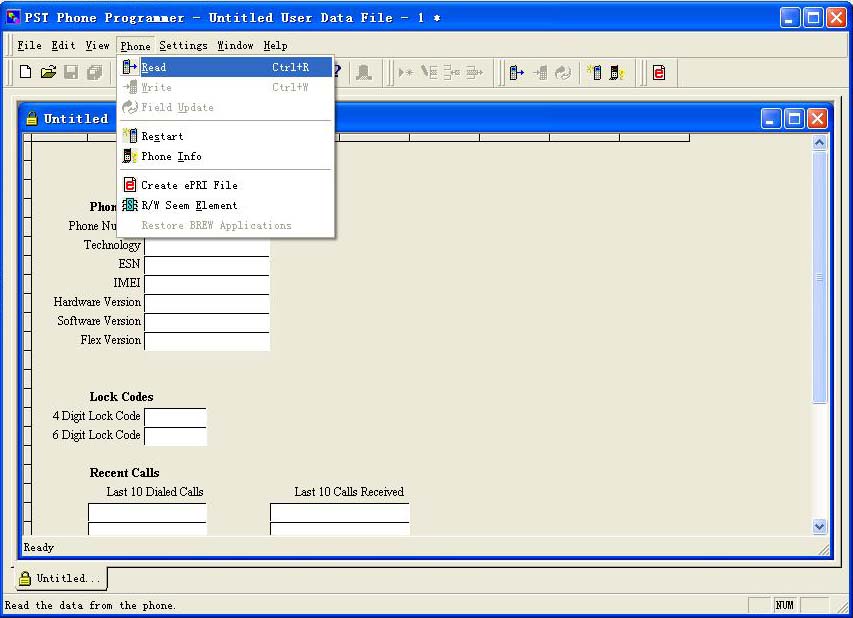Open the File menu
Image resolution: width=853 pixels, height=618 pixels.
pos(30,45)
